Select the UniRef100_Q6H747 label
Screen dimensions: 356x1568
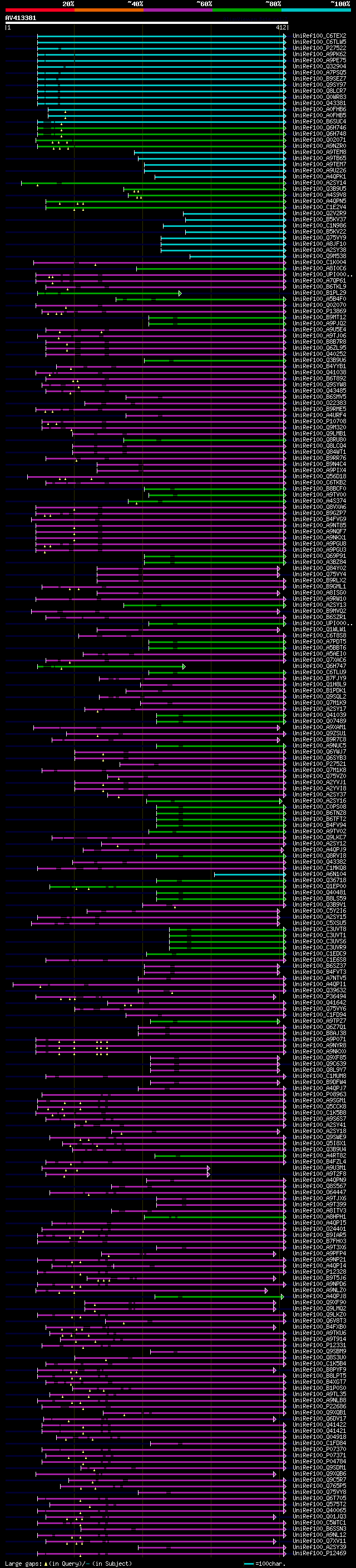[x=319, y=666]
